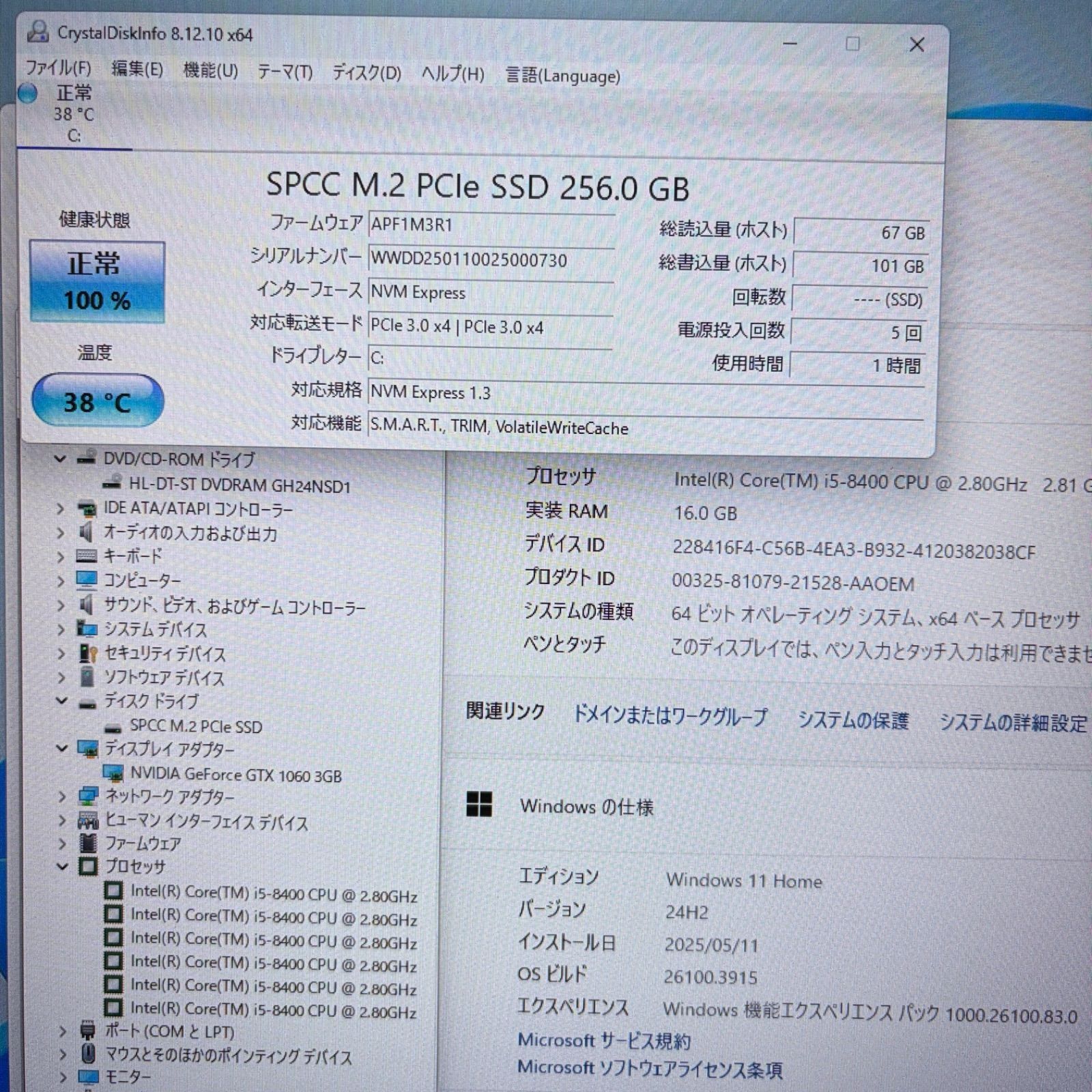Screen dimensions: 1092x1092
Task: Collapse the ディスプレイ アダプター node
Action: (x=62, y=749)
